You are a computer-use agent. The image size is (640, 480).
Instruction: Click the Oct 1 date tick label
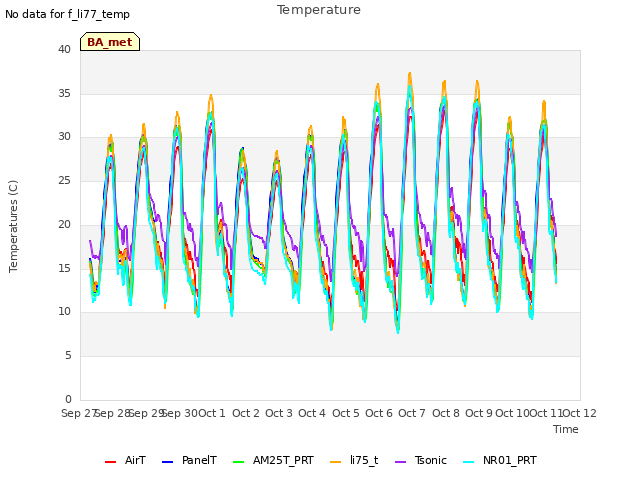click(x=212, y=413)
